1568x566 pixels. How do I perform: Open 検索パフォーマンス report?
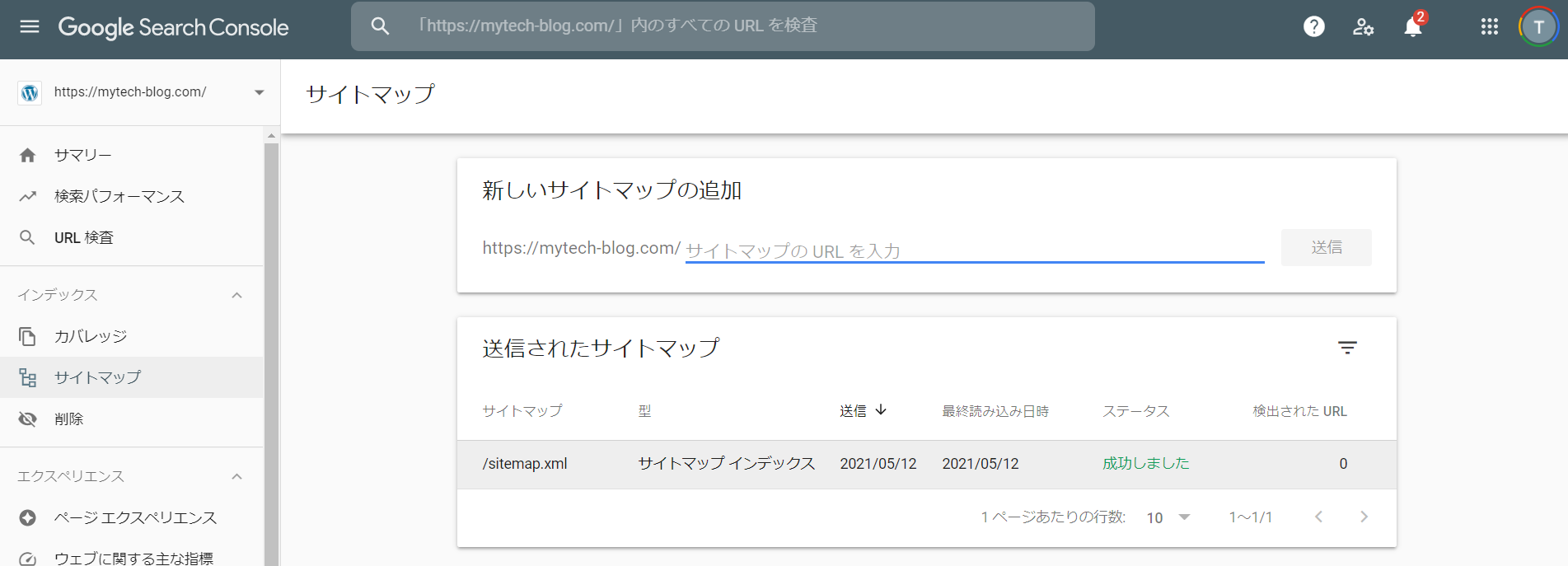119,196
